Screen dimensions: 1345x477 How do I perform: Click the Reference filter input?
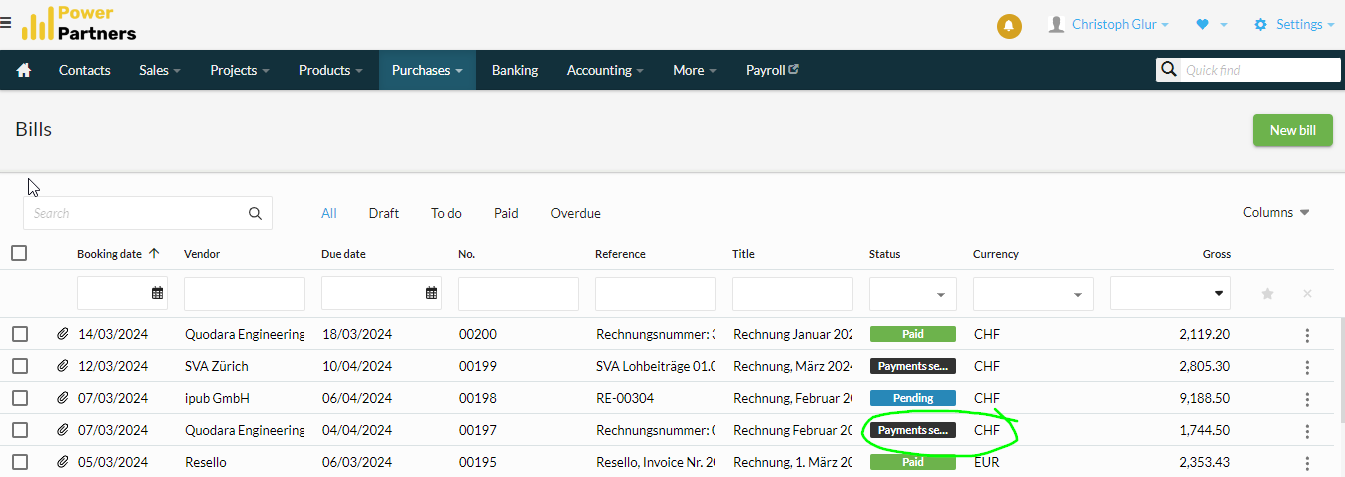click(x=655, y=294)
